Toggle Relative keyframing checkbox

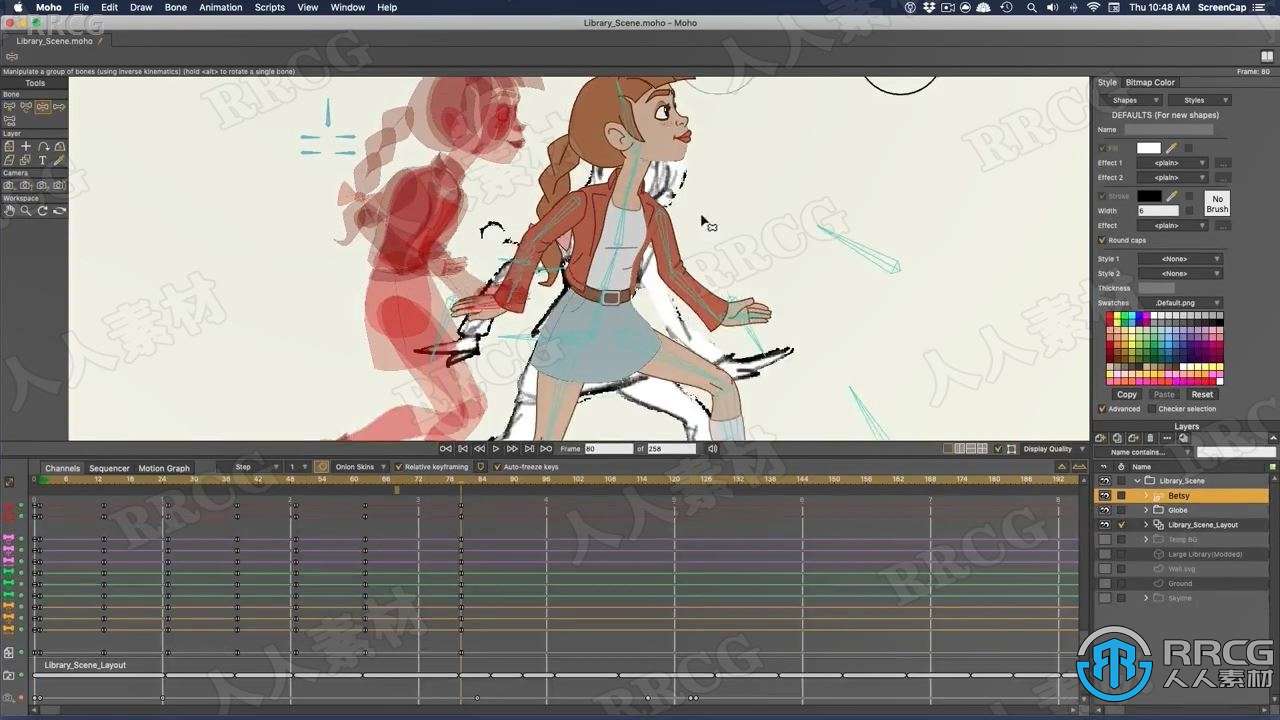click(398, 467)
